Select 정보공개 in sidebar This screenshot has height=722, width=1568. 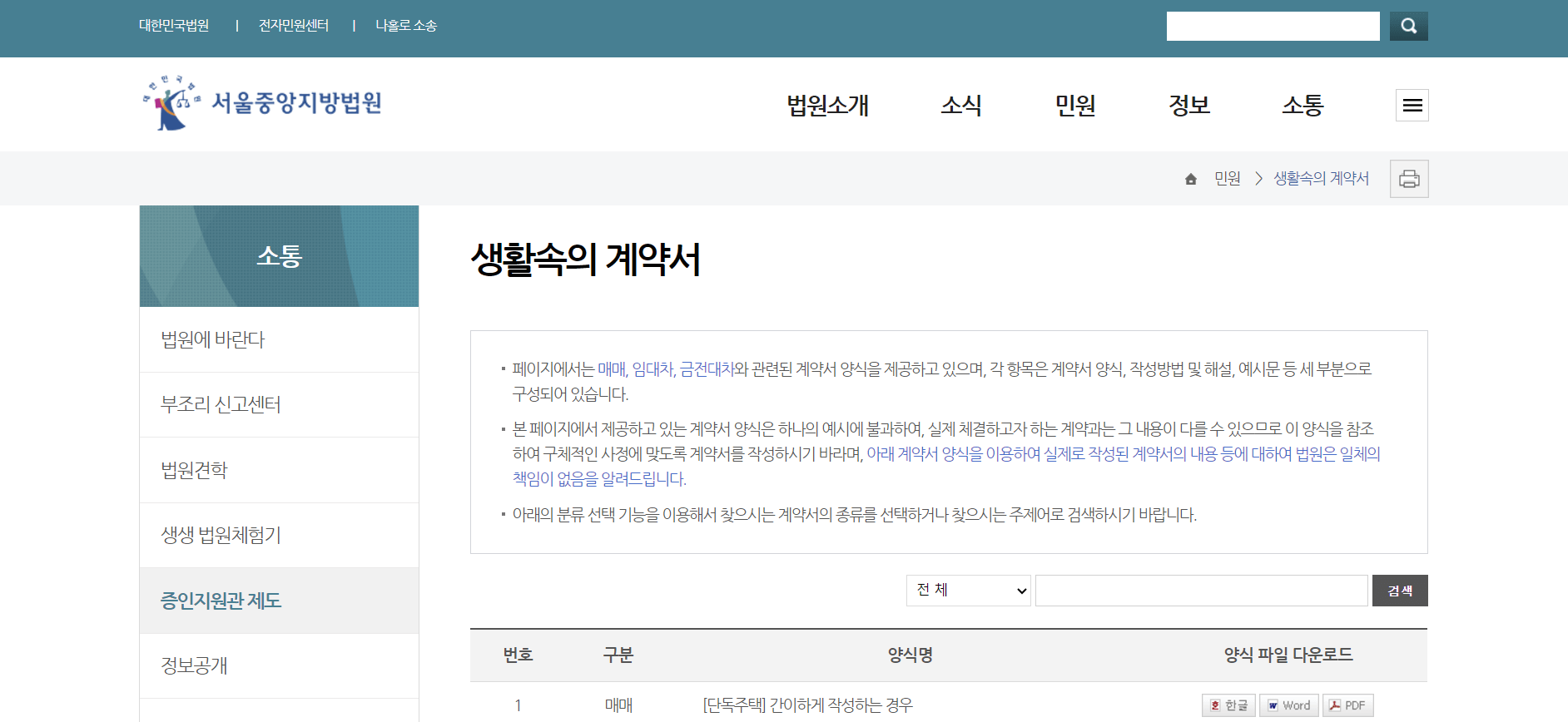click(x=279, y=665)
